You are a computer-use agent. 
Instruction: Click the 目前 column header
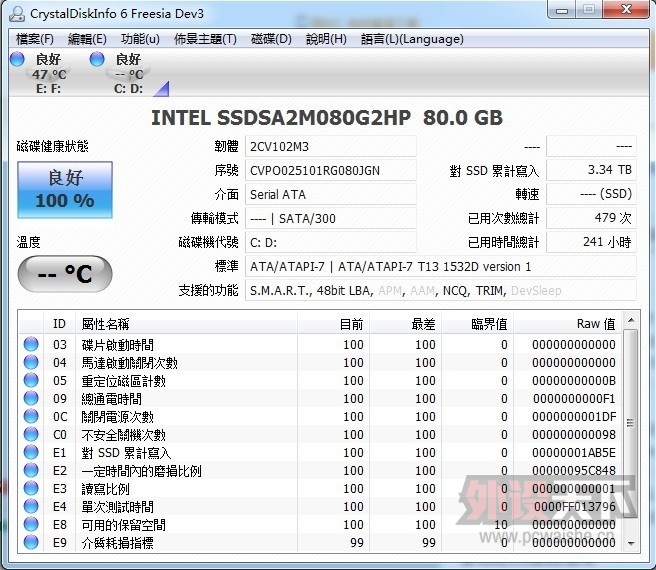(x=333, y=324)
